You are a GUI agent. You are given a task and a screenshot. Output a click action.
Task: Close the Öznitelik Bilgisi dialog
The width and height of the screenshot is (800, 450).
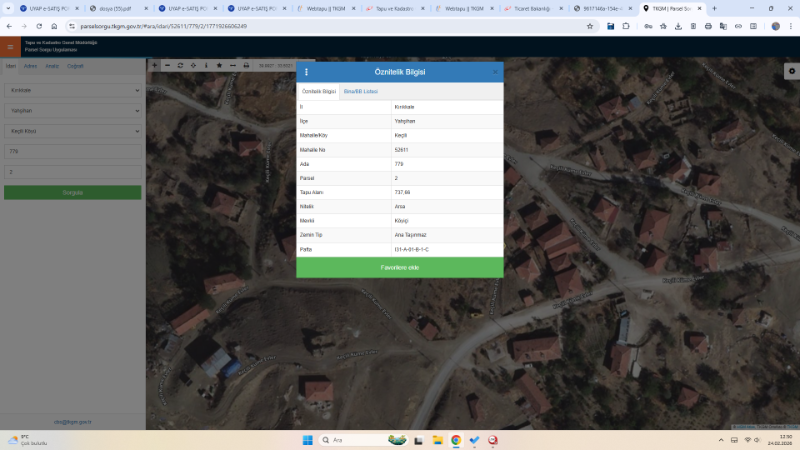pos(495,72)
